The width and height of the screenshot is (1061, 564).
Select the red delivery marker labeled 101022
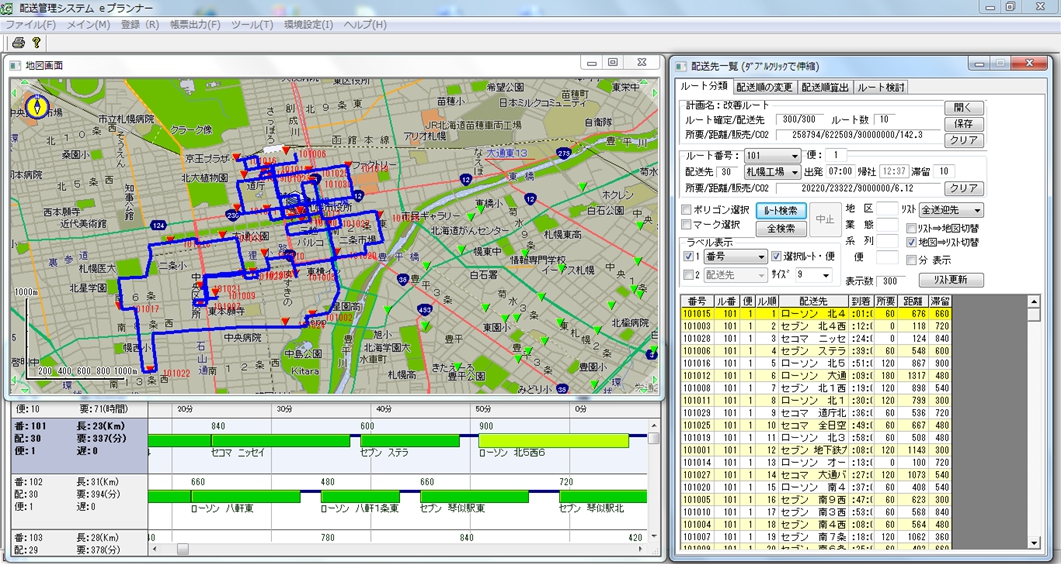coord(150,369)
